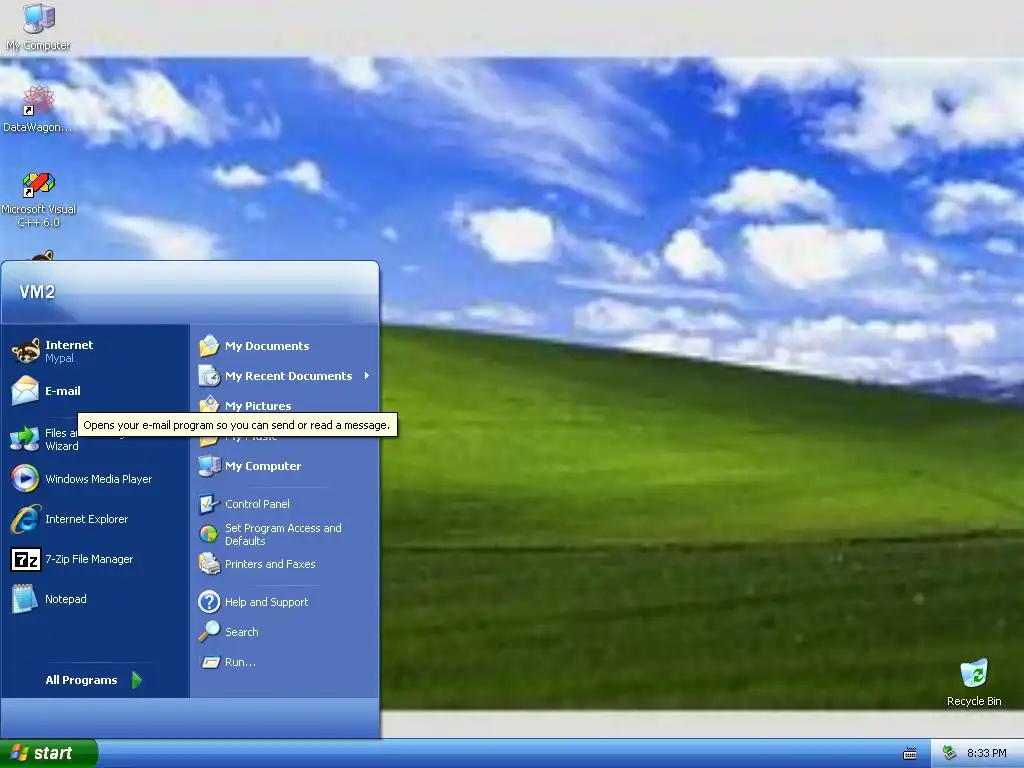The width and height of the screenshot is (1024, 768).
Task: Open the Printers and Faxes entry
Action: coord(285,564)
